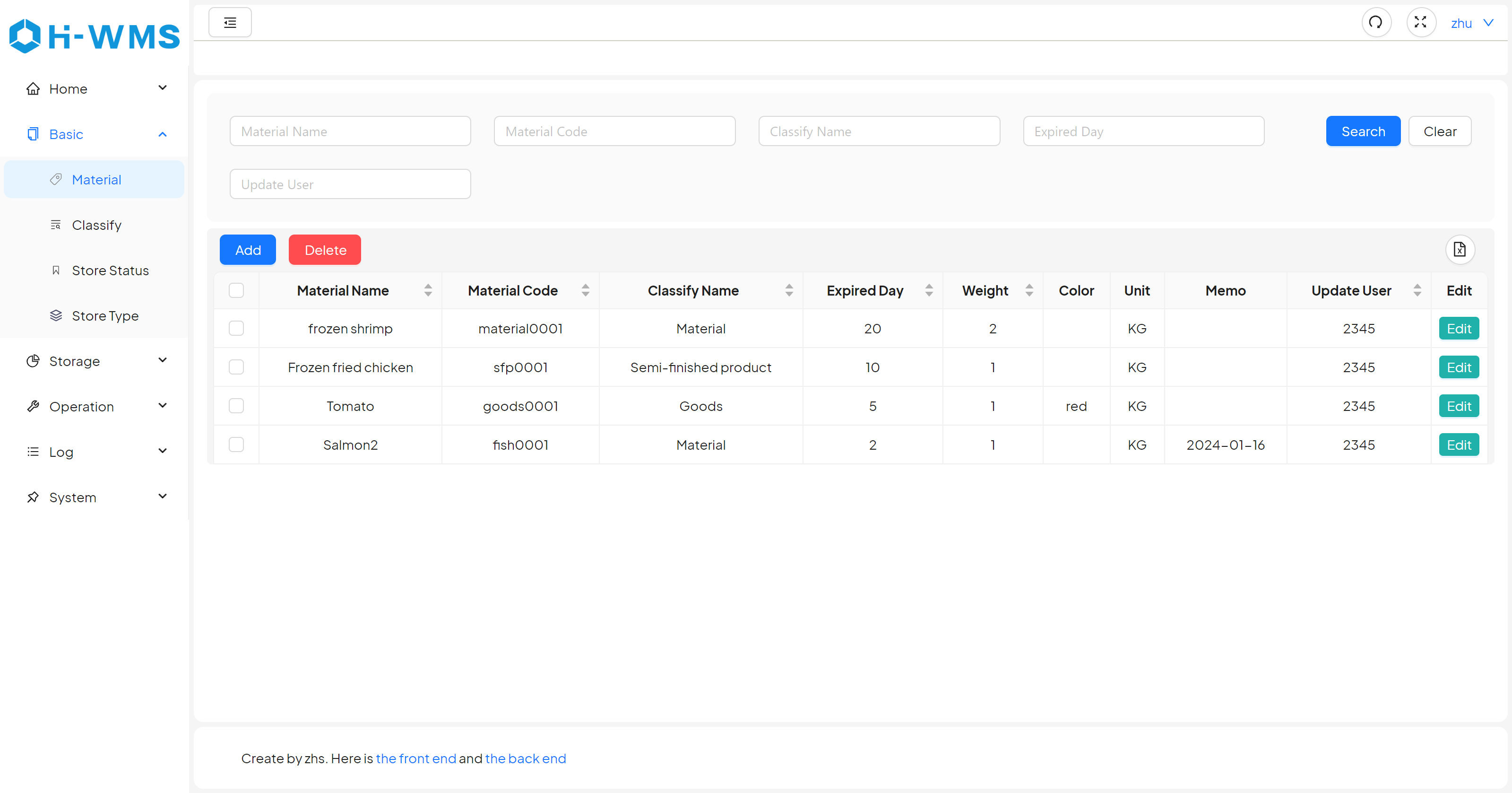Click the blue Search button

pos(1362,131)
